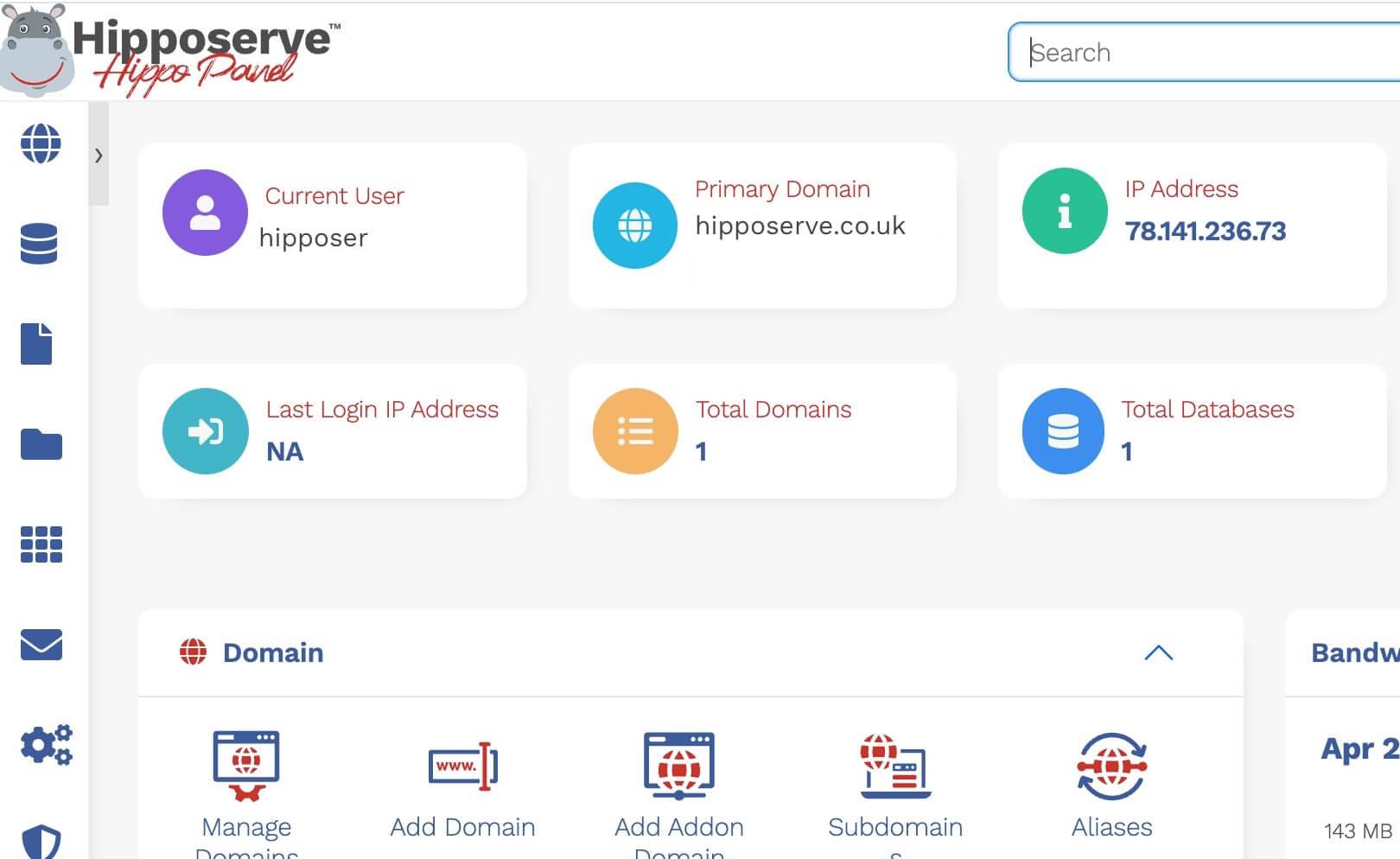The width and height of the screenshot is (1400, 859).
Task: Click the Hipposerve Hippo Panel logo
Action: (x=173, y=50)
